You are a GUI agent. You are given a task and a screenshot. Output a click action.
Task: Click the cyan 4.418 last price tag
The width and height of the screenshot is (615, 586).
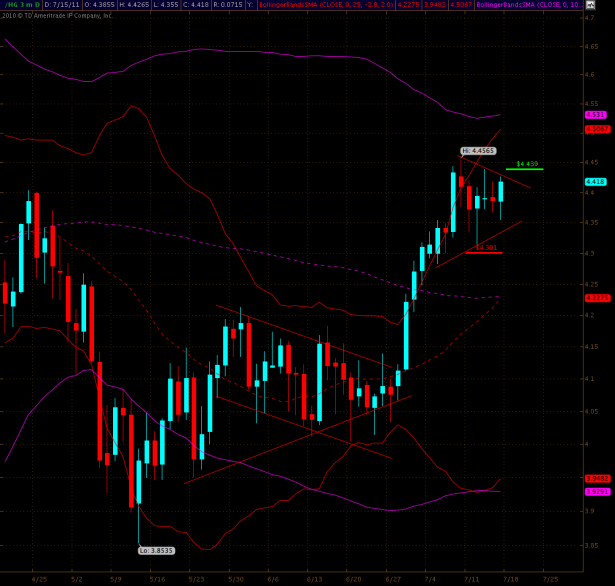[596, 181]
